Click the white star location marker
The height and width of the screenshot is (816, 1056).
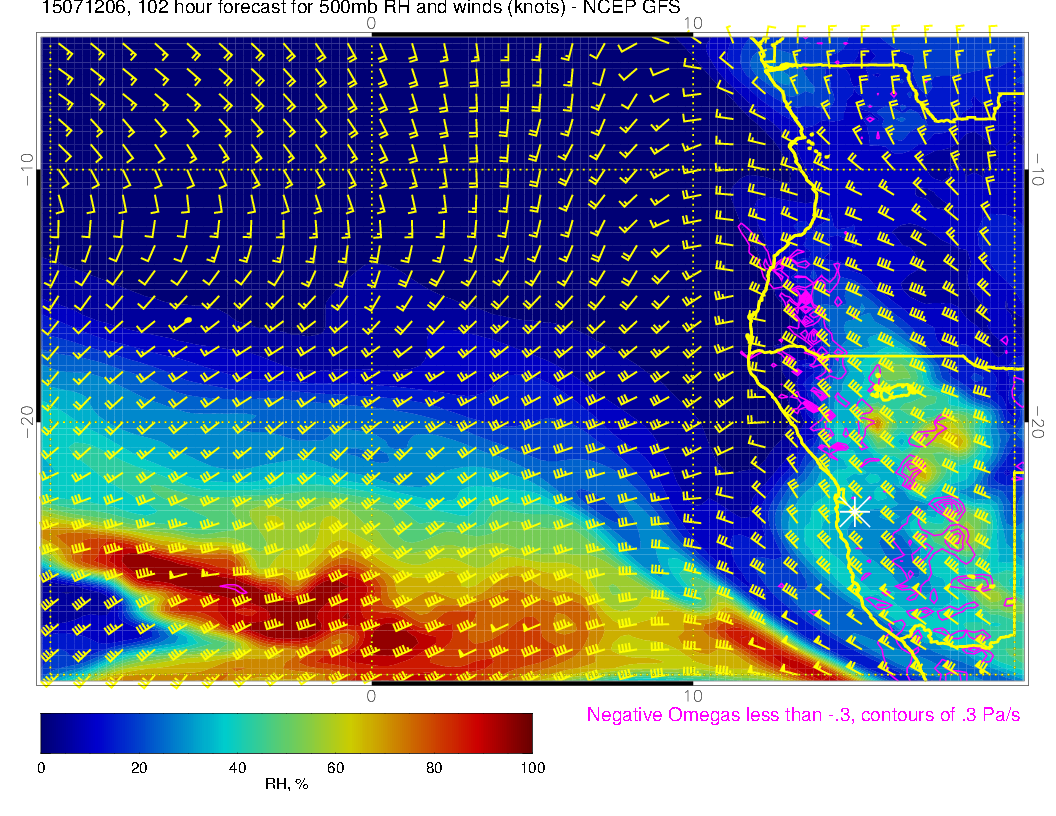point(855,513)
